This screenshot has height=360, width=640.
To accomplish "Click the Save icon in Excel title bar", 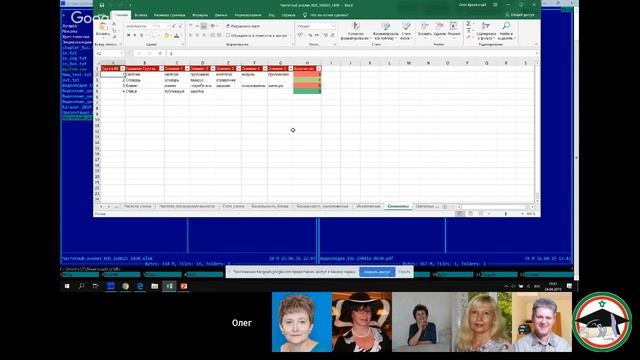I will coord(102,5).
